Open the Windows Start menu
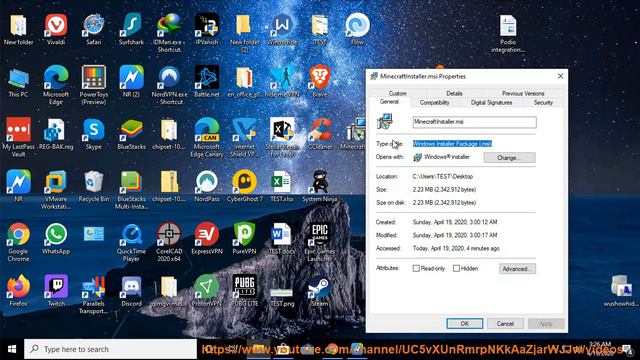 12,349
